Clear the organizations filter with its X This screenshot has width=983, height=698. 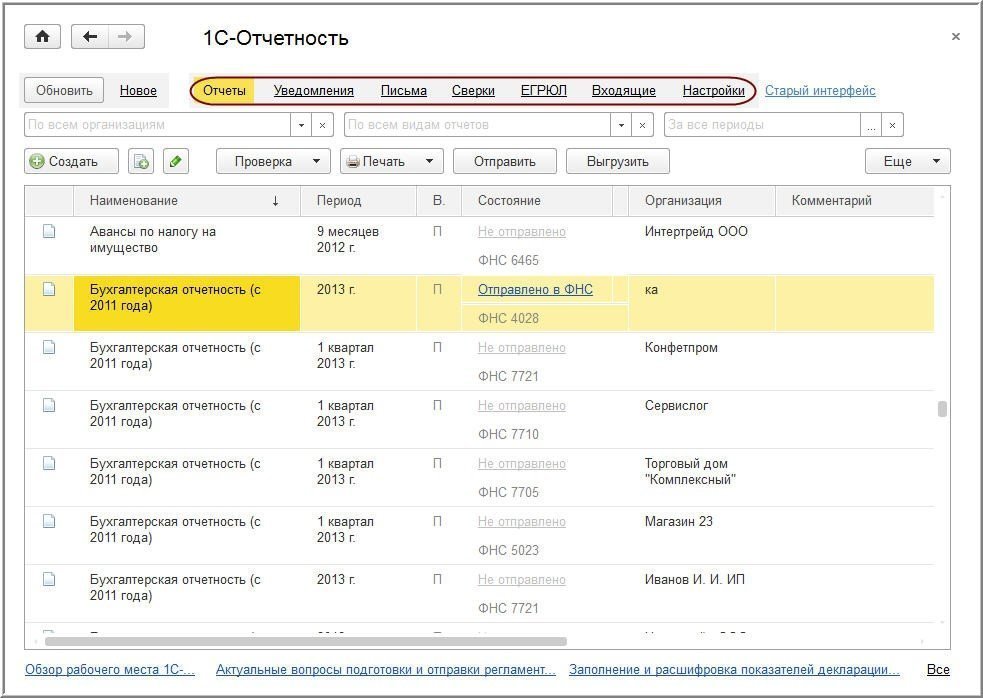pyautogui.click(x=323, y=125)
